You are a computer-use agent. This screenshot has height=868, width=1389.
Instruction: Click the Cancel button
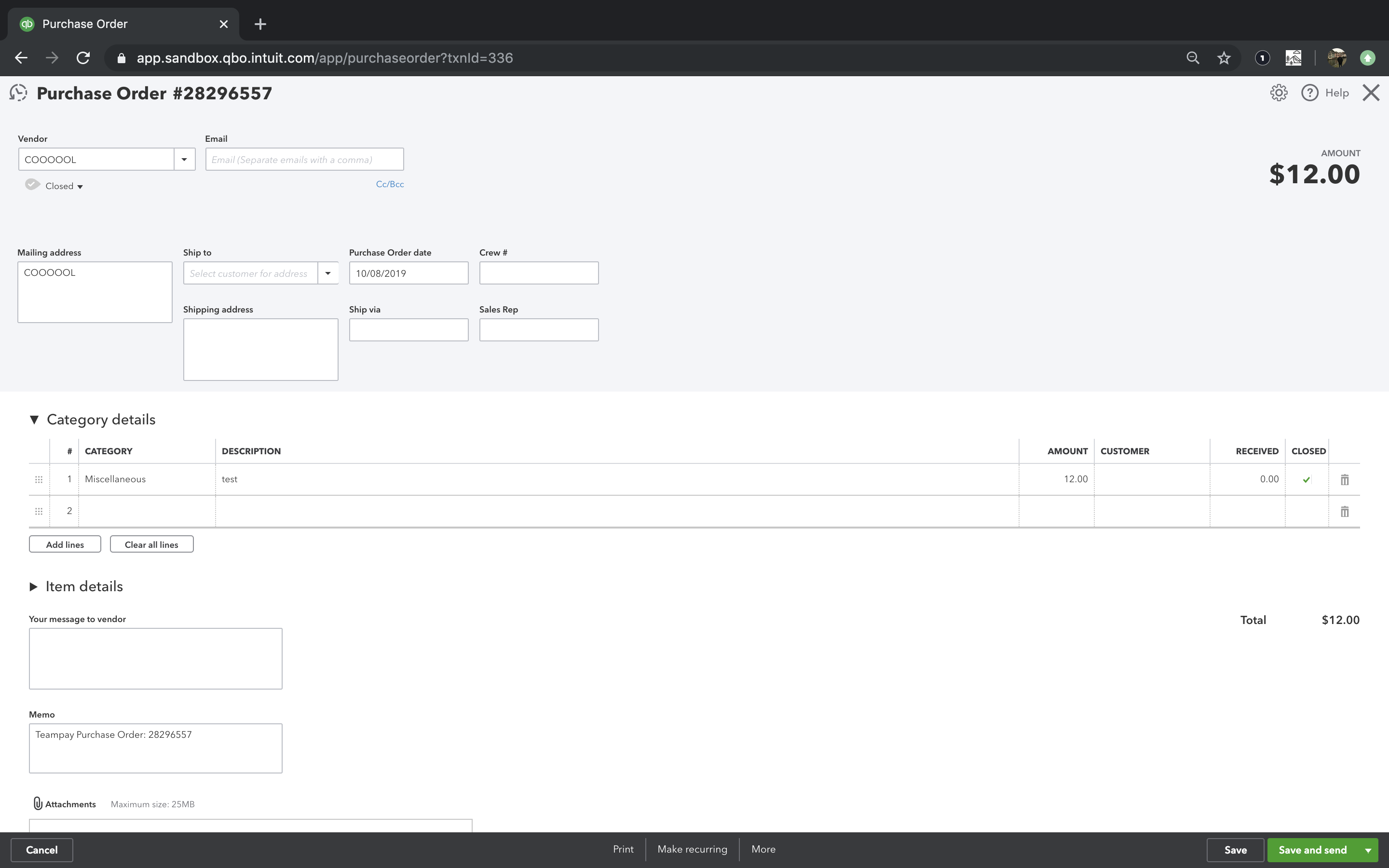pos(42,850)
